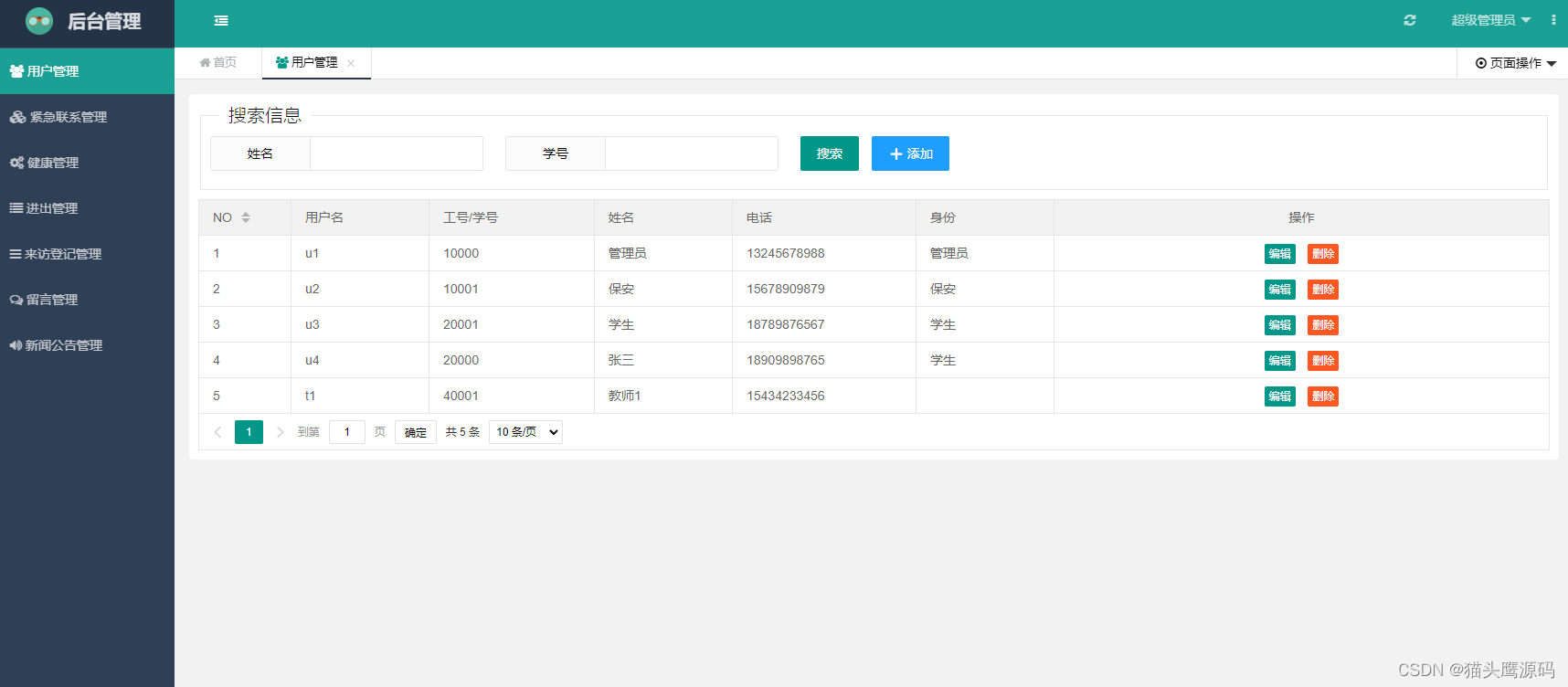
Task: Edit user t1 with 编辑 button
Action: pyautogui.click(x=1280, y=396)
